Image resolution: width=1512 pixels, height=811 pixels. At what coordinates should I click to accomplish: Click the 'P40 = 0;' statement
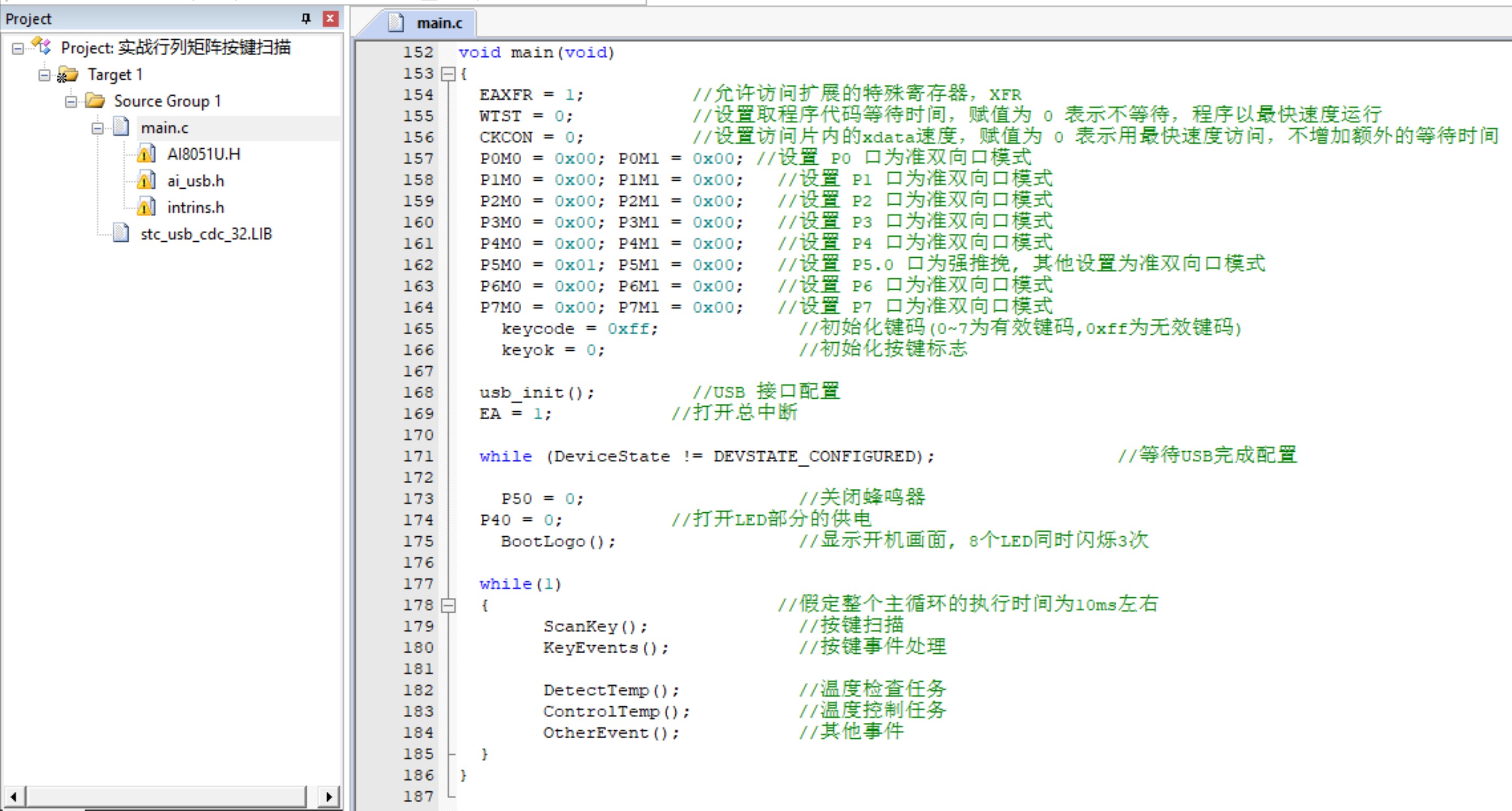pyautogui.click(x=521, y=520)
